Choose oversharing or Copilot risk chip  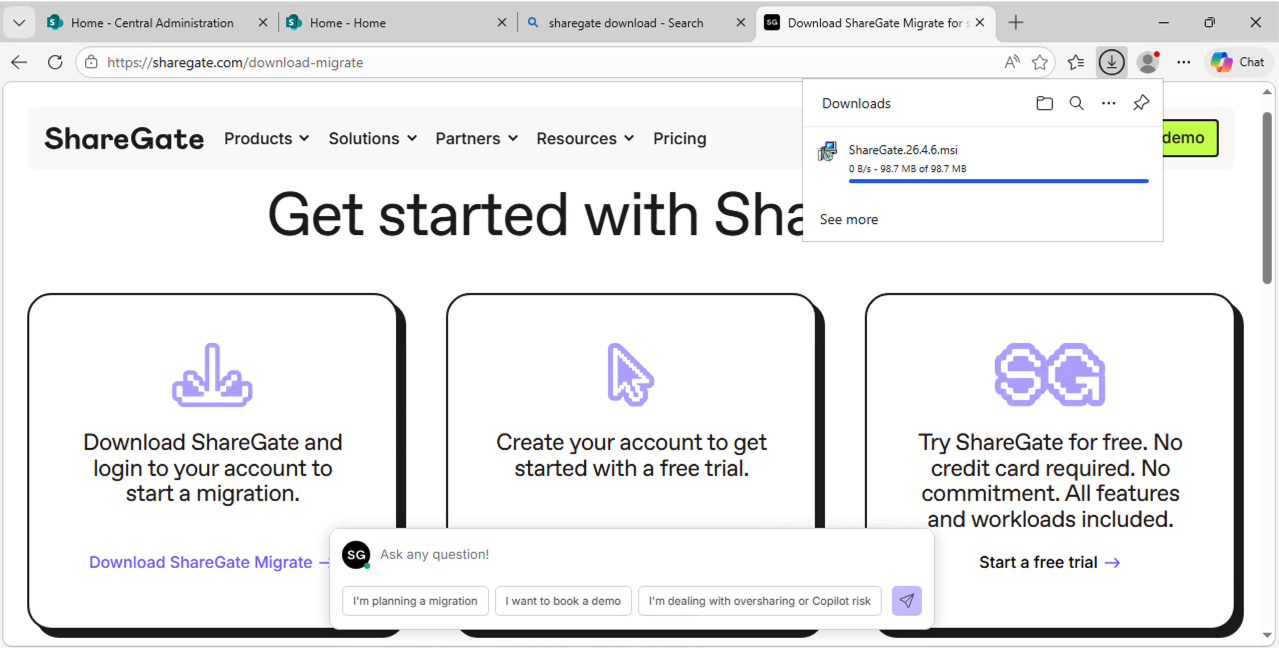tap(760, 601)
